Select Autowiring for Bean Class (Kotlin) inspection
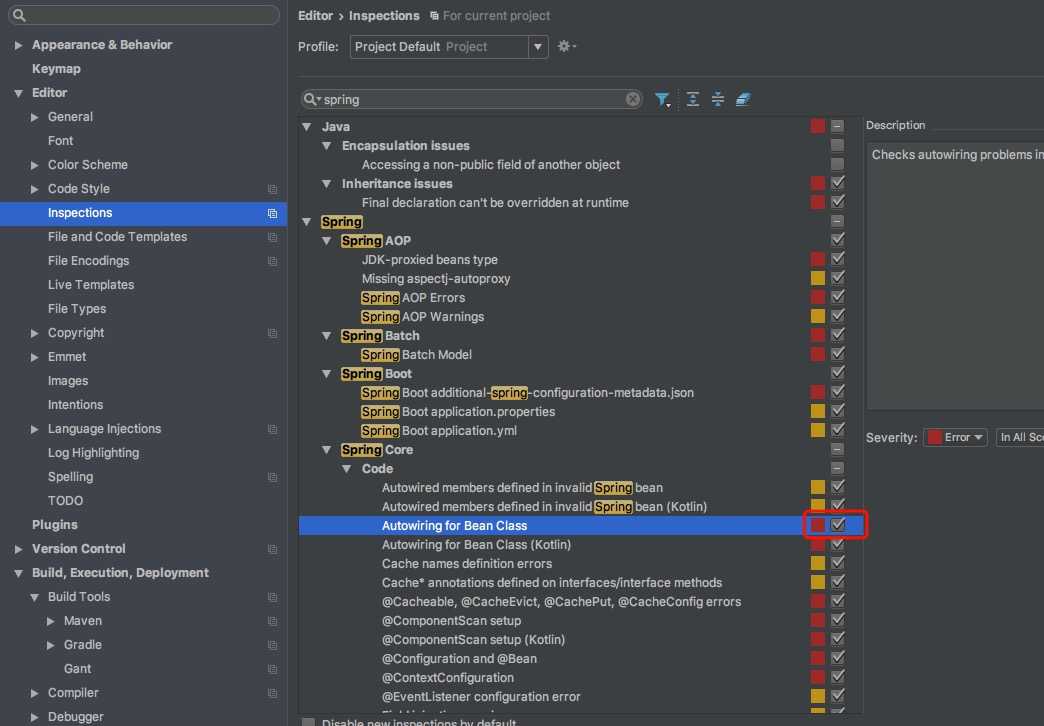Screen dimensions: 1044x726 click(x=476, y=545)
